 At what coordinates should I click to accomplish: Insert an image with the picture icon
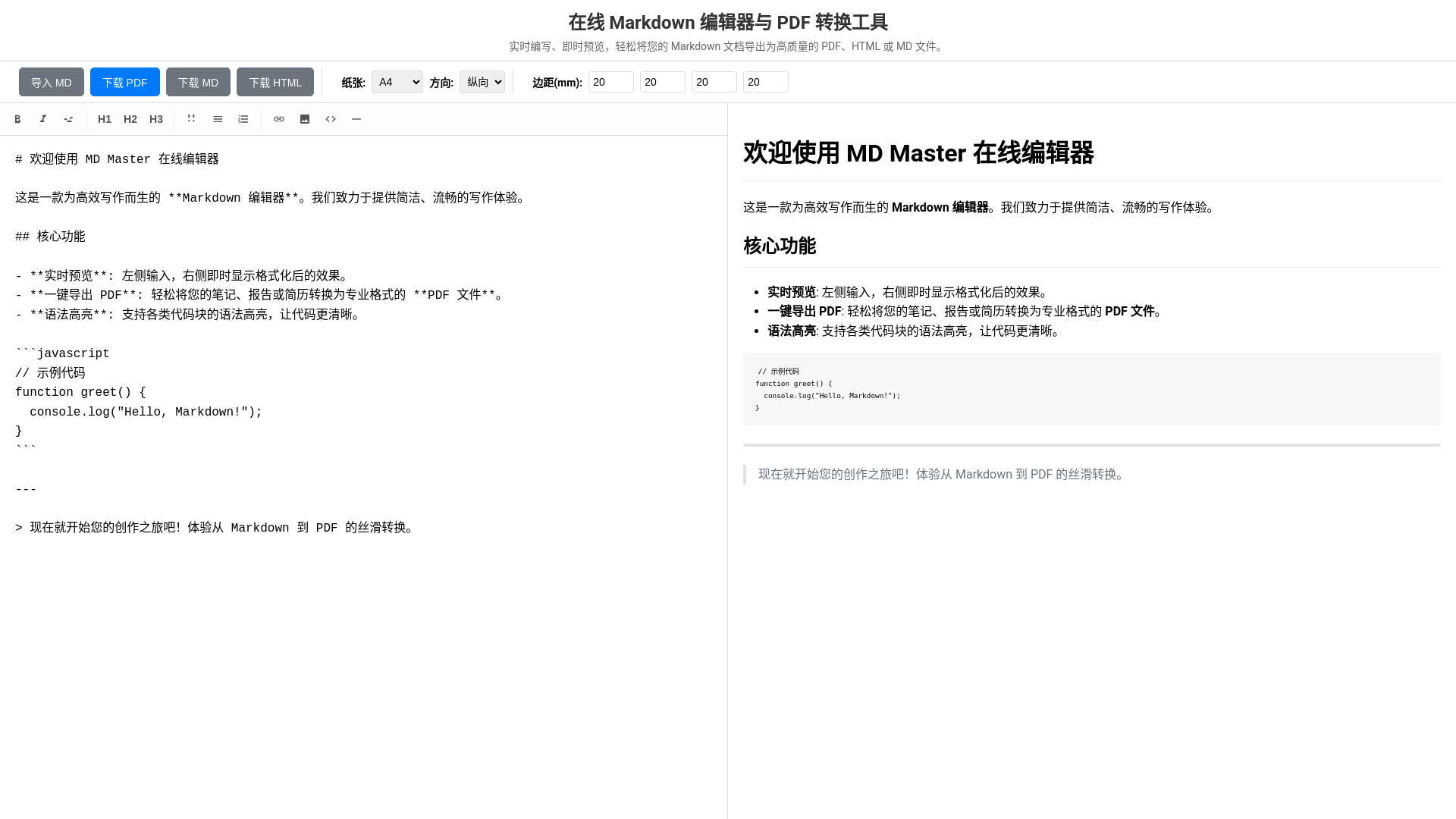click(305, 119)
